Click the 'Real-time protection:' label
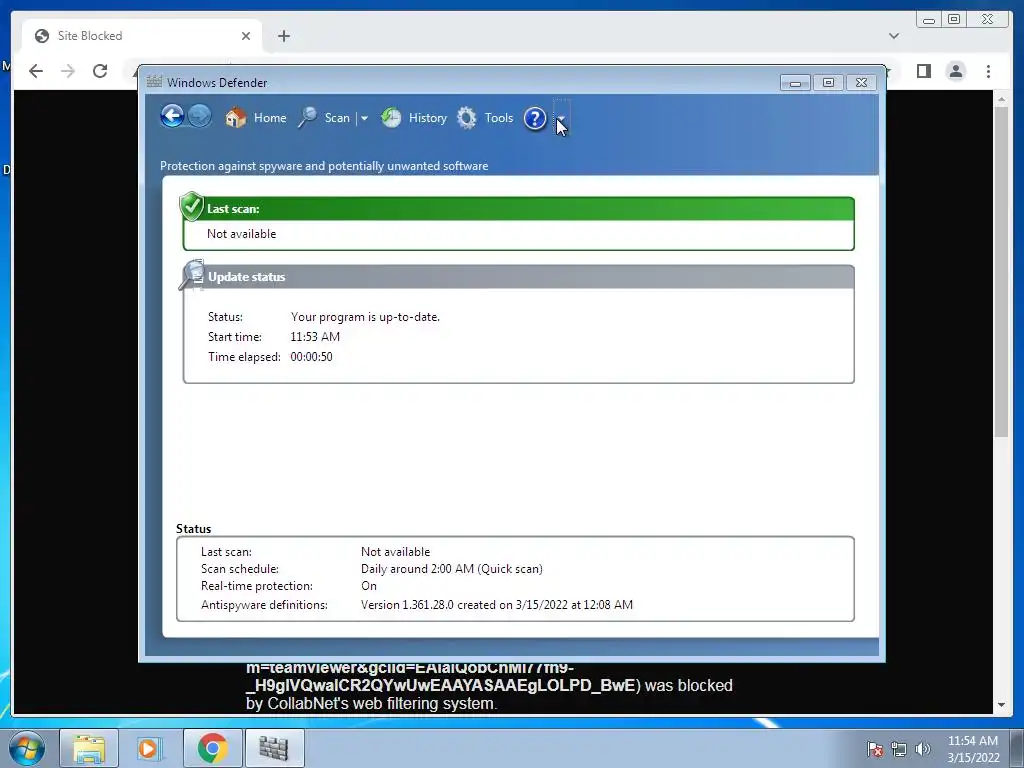1024x768 pixels. coord(257,586)
